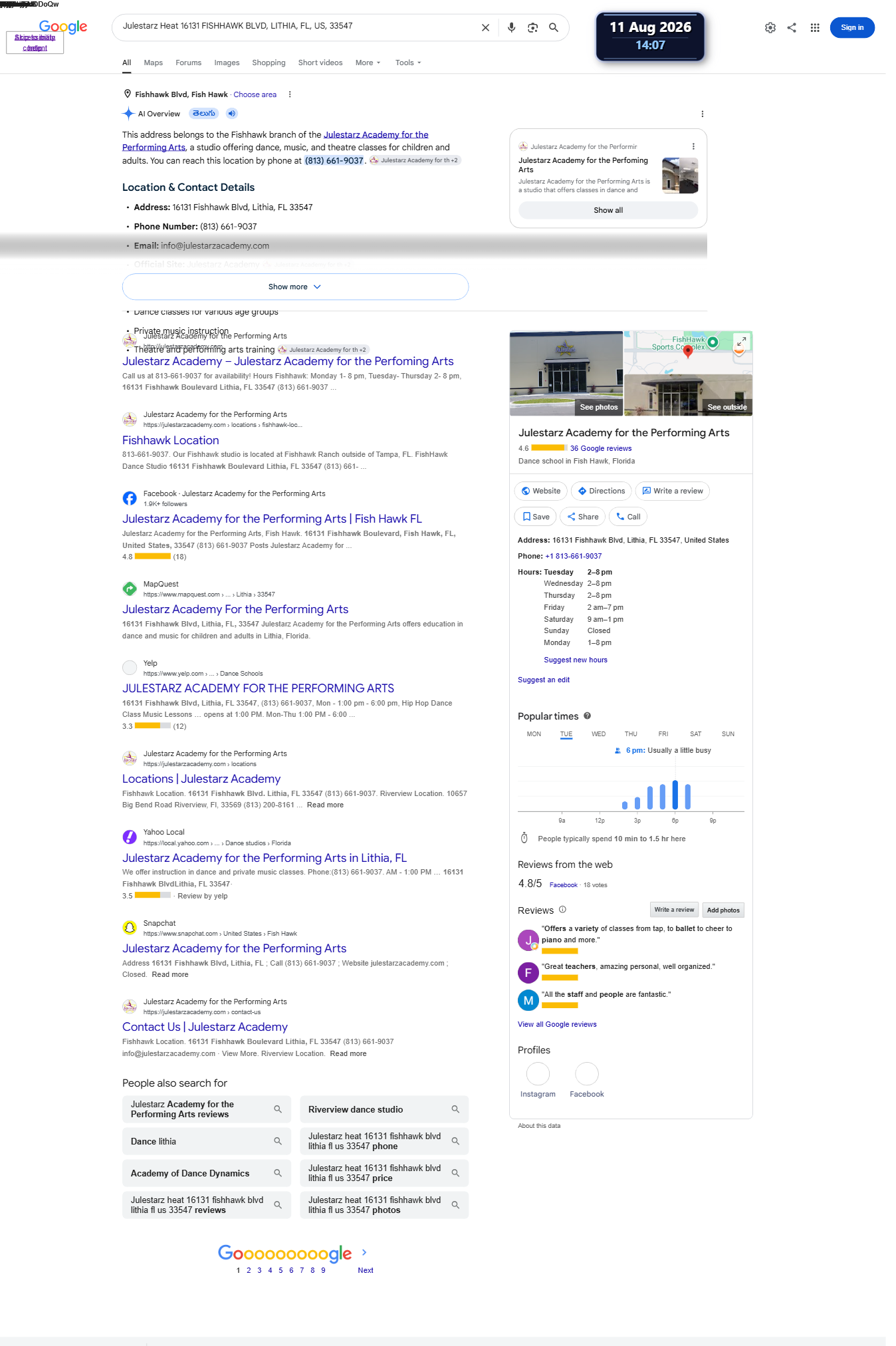This screenshot has width=896, height=1346.
Task: Open 36 Google reviews link
Action: [601, 448]
